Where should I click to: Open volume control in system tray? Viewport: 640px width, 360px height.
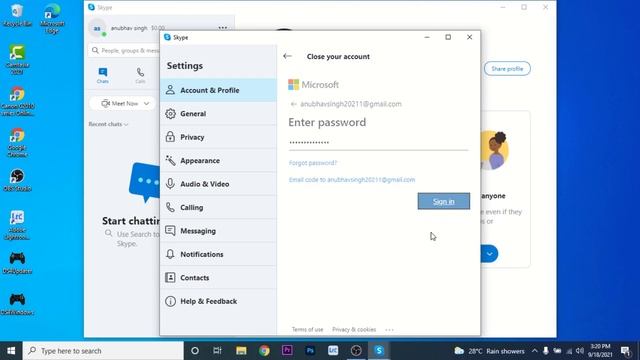pyautogui.click(x=580, y=351)
